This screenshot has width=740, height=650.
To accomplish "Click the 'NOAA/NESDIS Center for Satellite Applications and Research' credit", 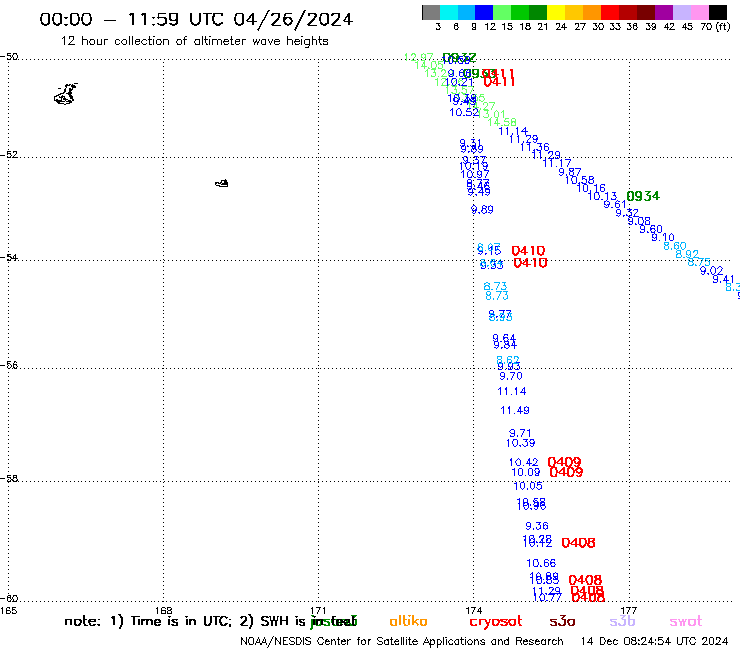I will tap(402, 641).
